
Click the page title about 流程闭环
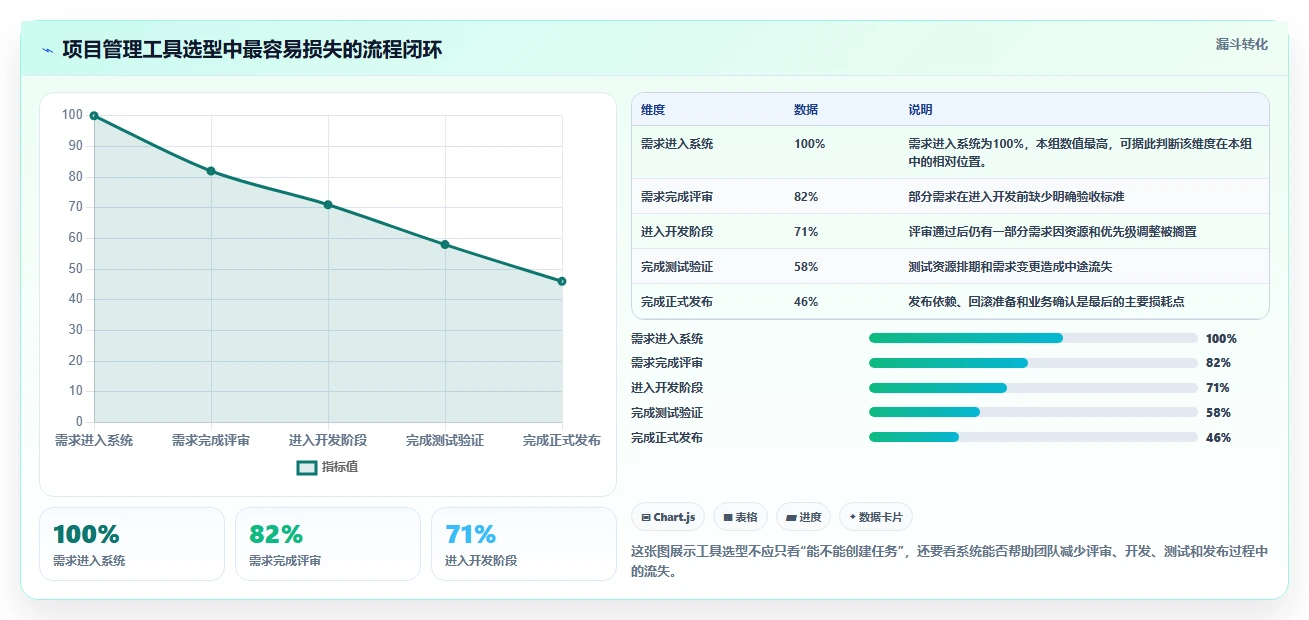(252, 50)
